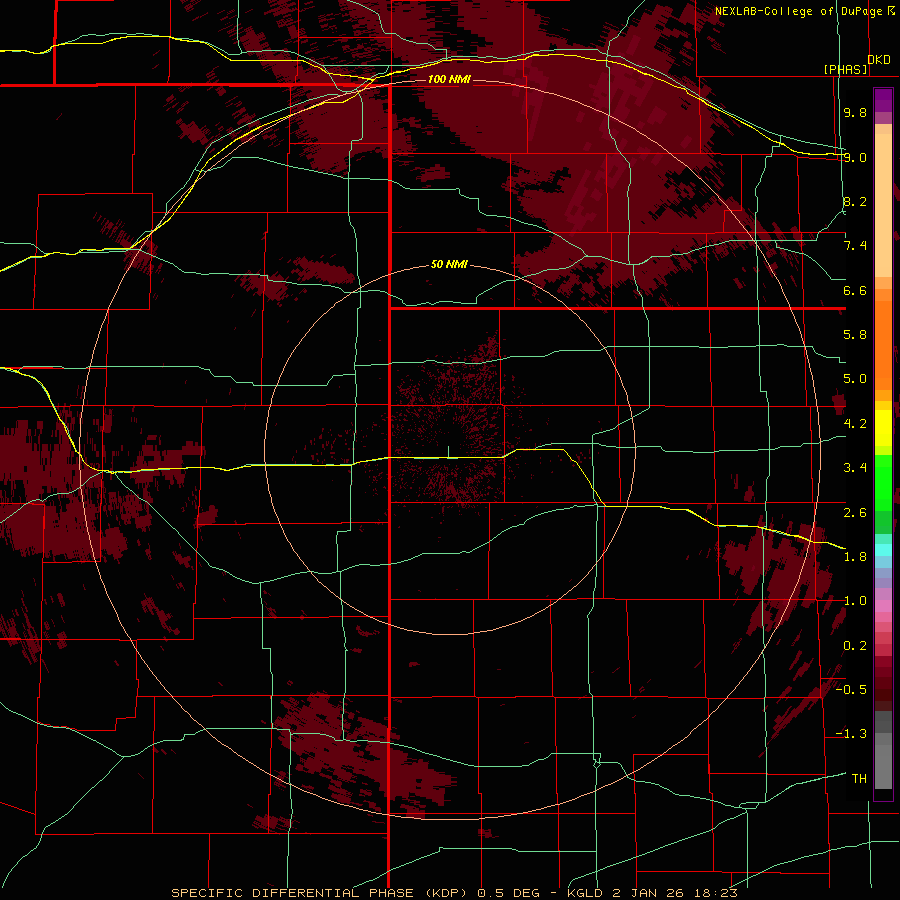Select the 6.6 scale label

[x=855, y=290]
